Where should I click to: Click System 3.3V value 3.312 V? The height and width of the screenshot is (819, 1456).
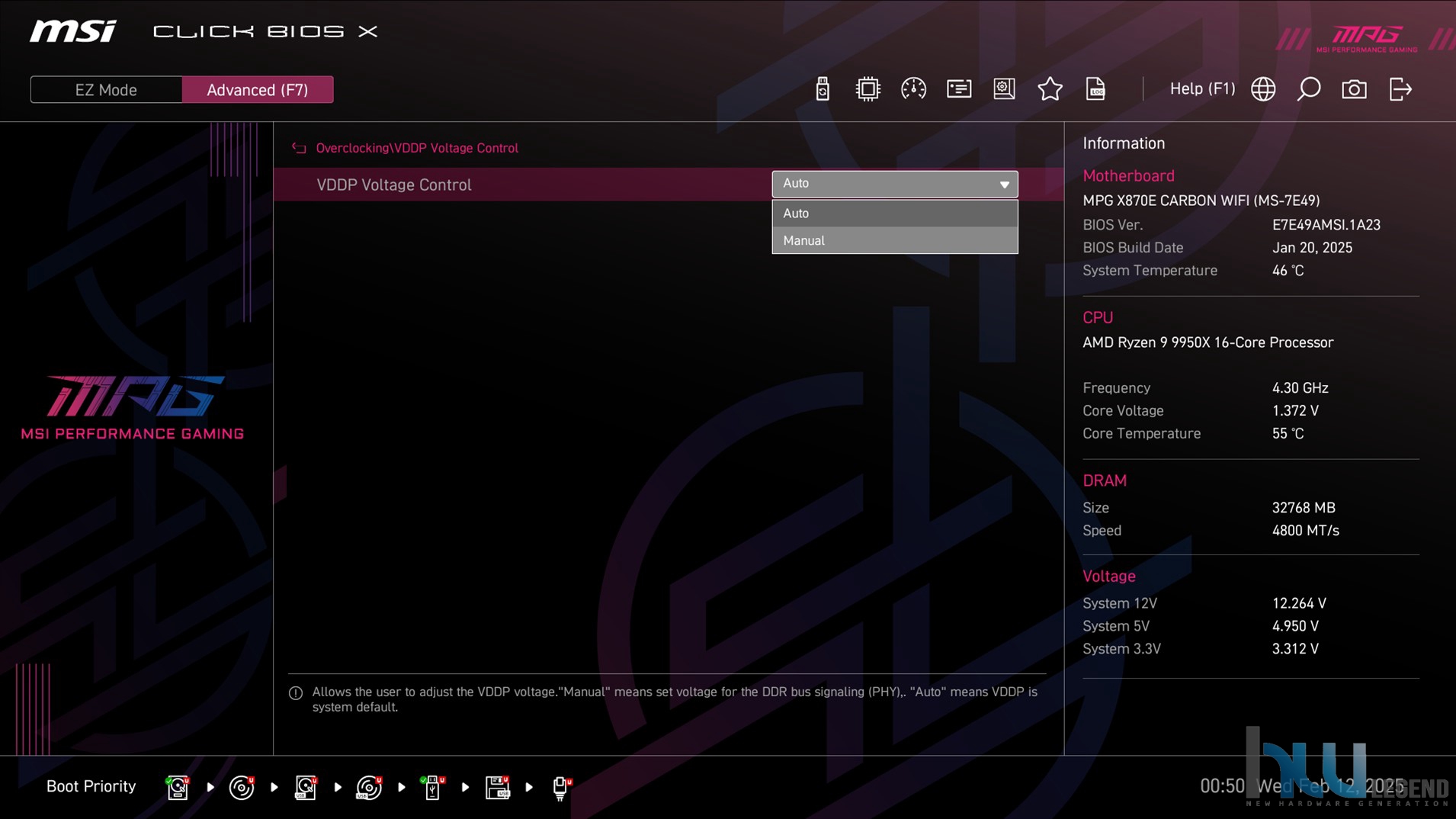pyautogui.click(x=1295, y=649)
